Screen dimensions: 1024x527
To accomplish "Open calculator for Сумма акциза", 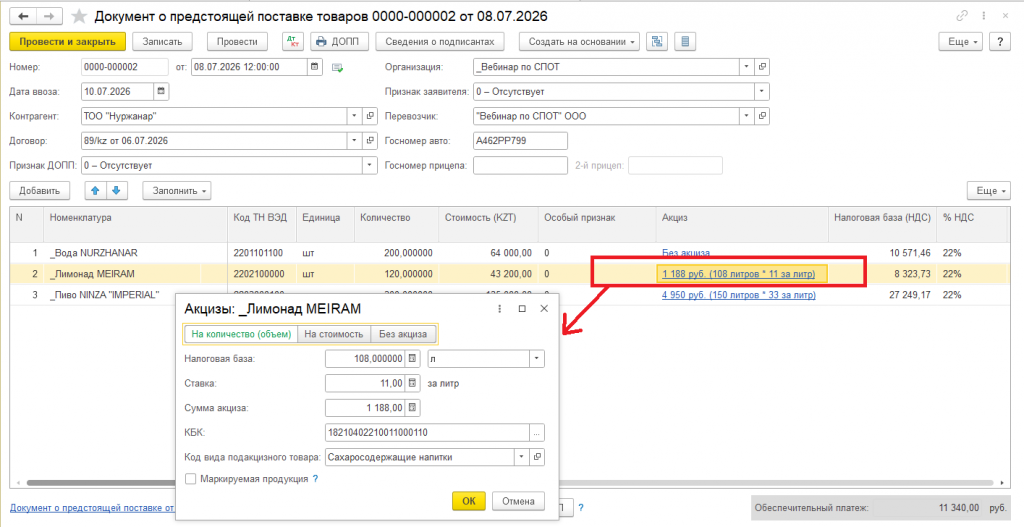I will (412, 408).
